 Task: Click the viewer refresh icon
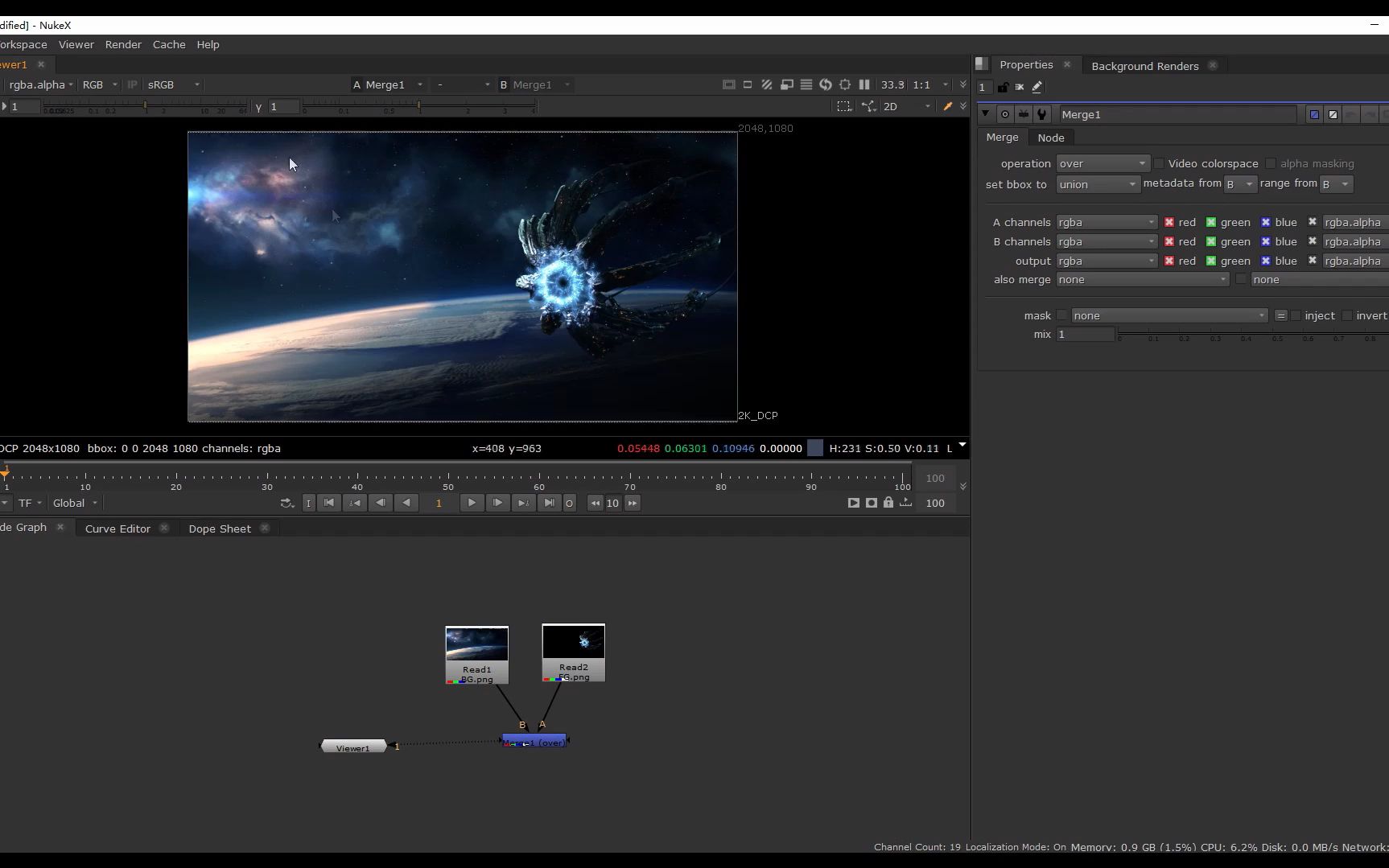tap(826, 84)
